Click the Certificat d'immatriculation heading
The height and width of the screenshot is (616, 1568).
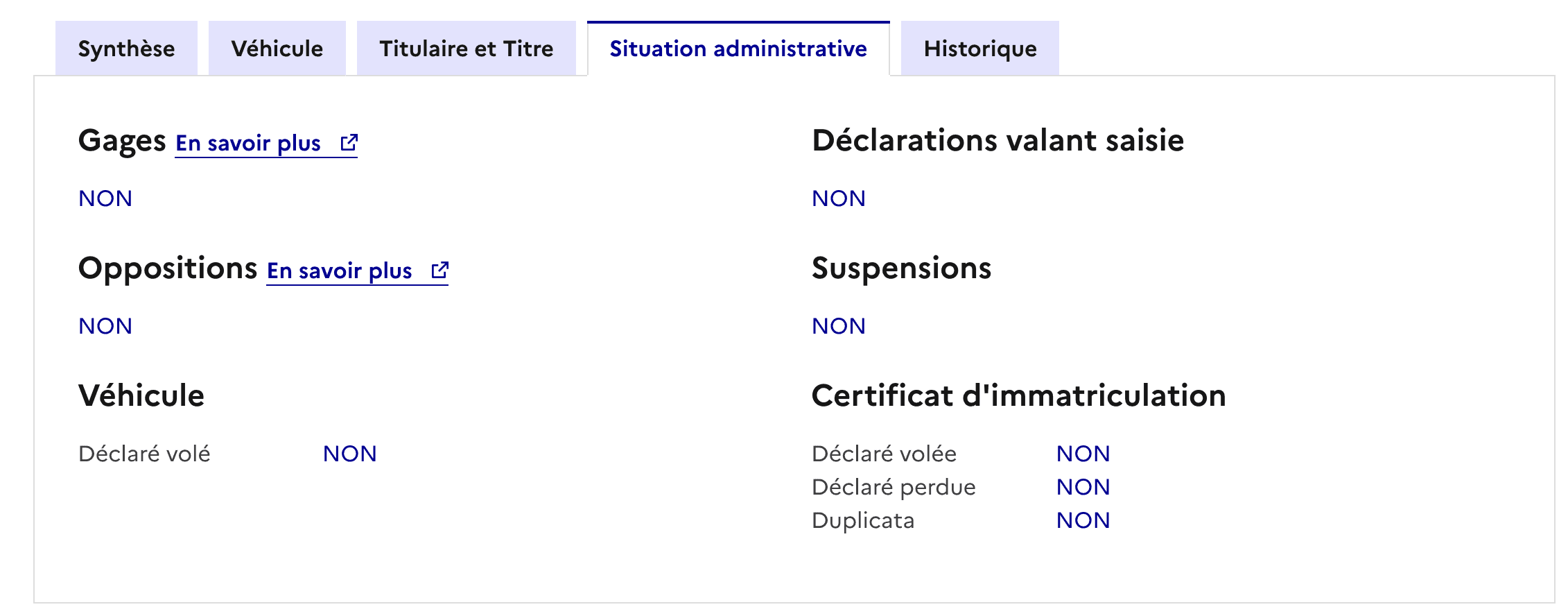pos(1019,396)
